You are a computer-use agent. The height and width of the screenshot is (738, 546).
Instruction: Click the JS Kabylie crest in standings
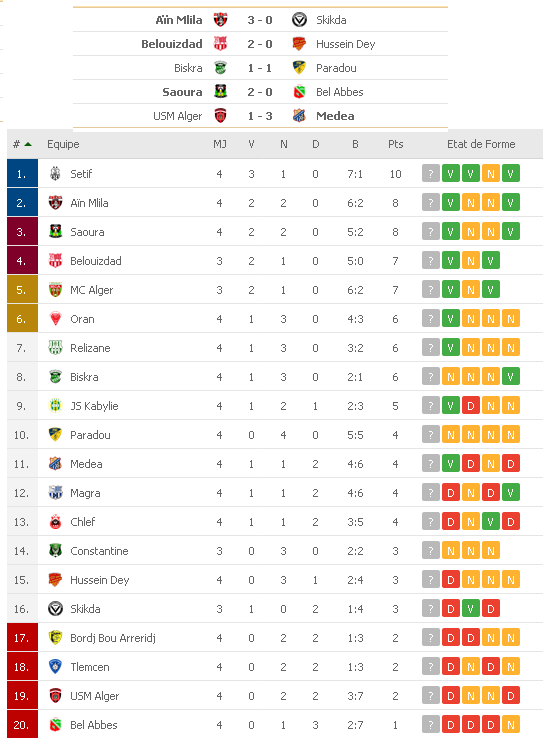(x=55, y=406)
